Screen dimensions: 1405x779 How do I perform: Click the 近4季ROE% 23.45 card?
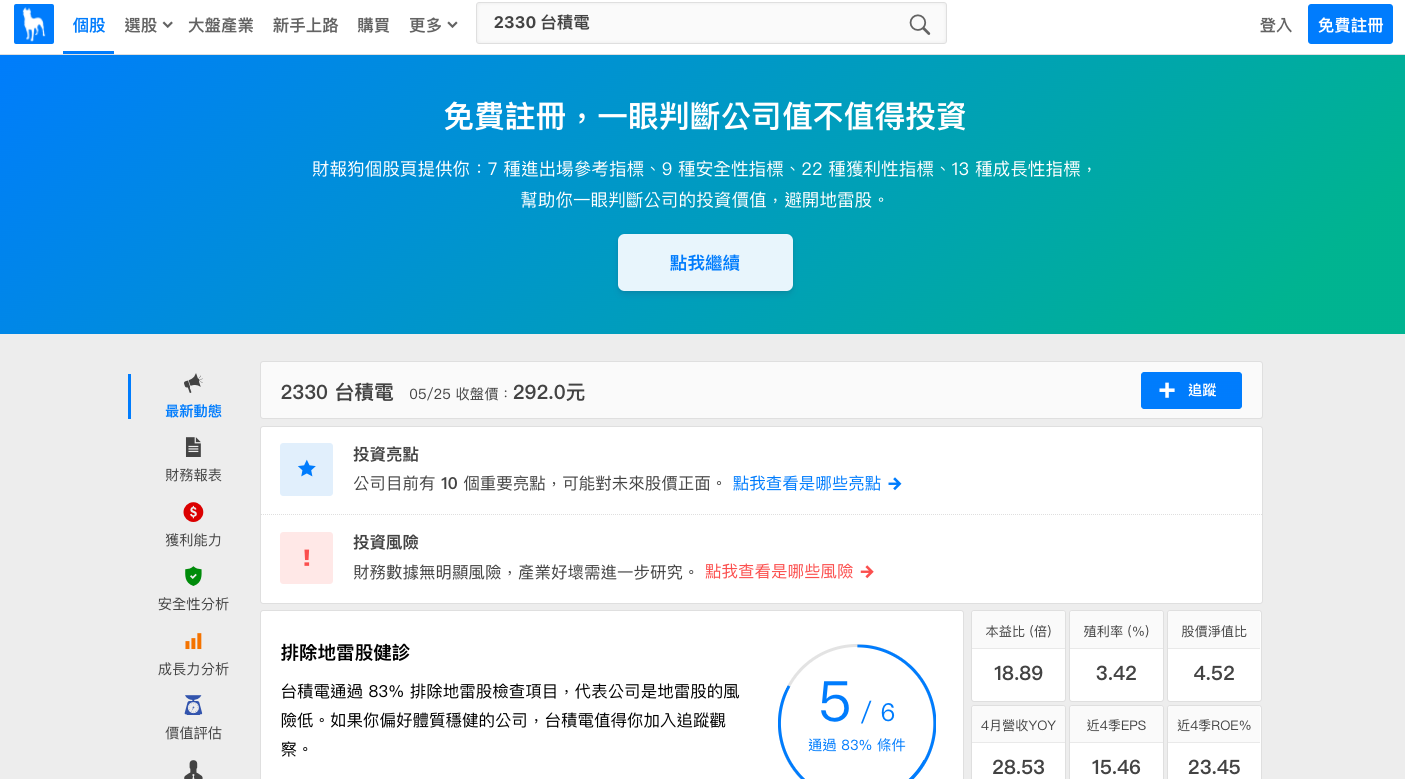coord(1214,742)
